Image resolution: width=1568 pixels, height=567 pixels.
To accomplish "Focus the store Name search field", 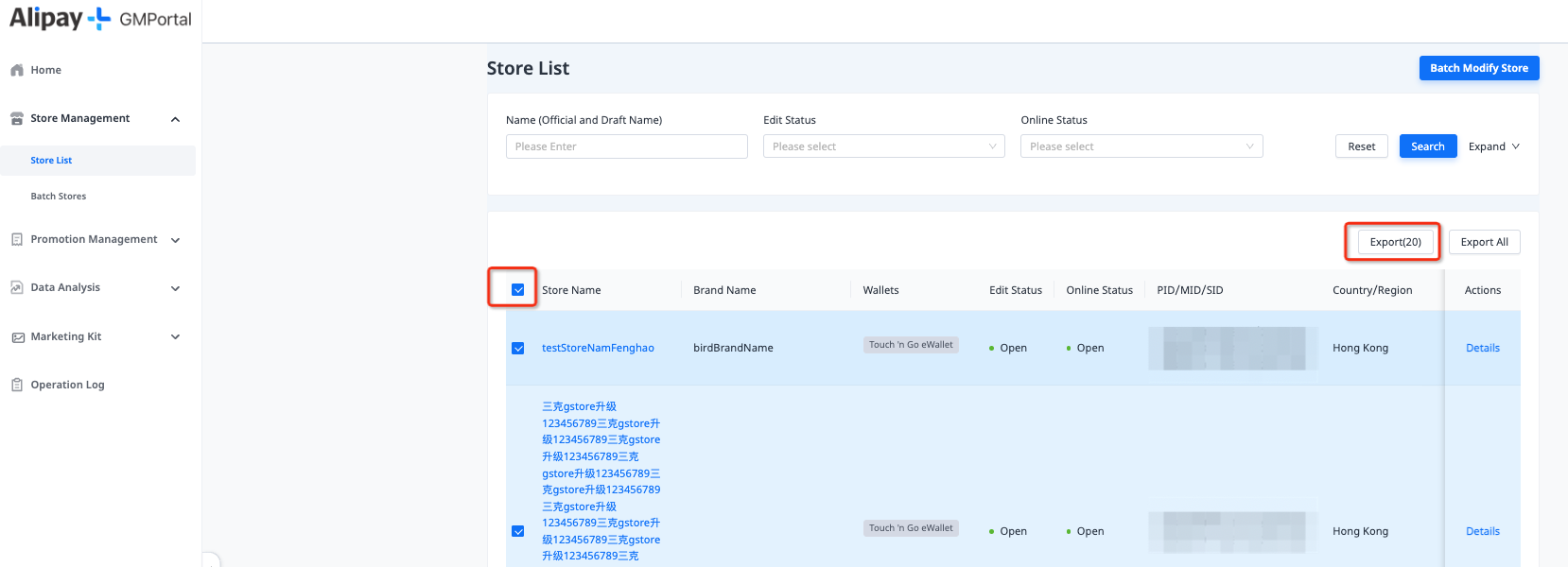I will coord(626,146).
